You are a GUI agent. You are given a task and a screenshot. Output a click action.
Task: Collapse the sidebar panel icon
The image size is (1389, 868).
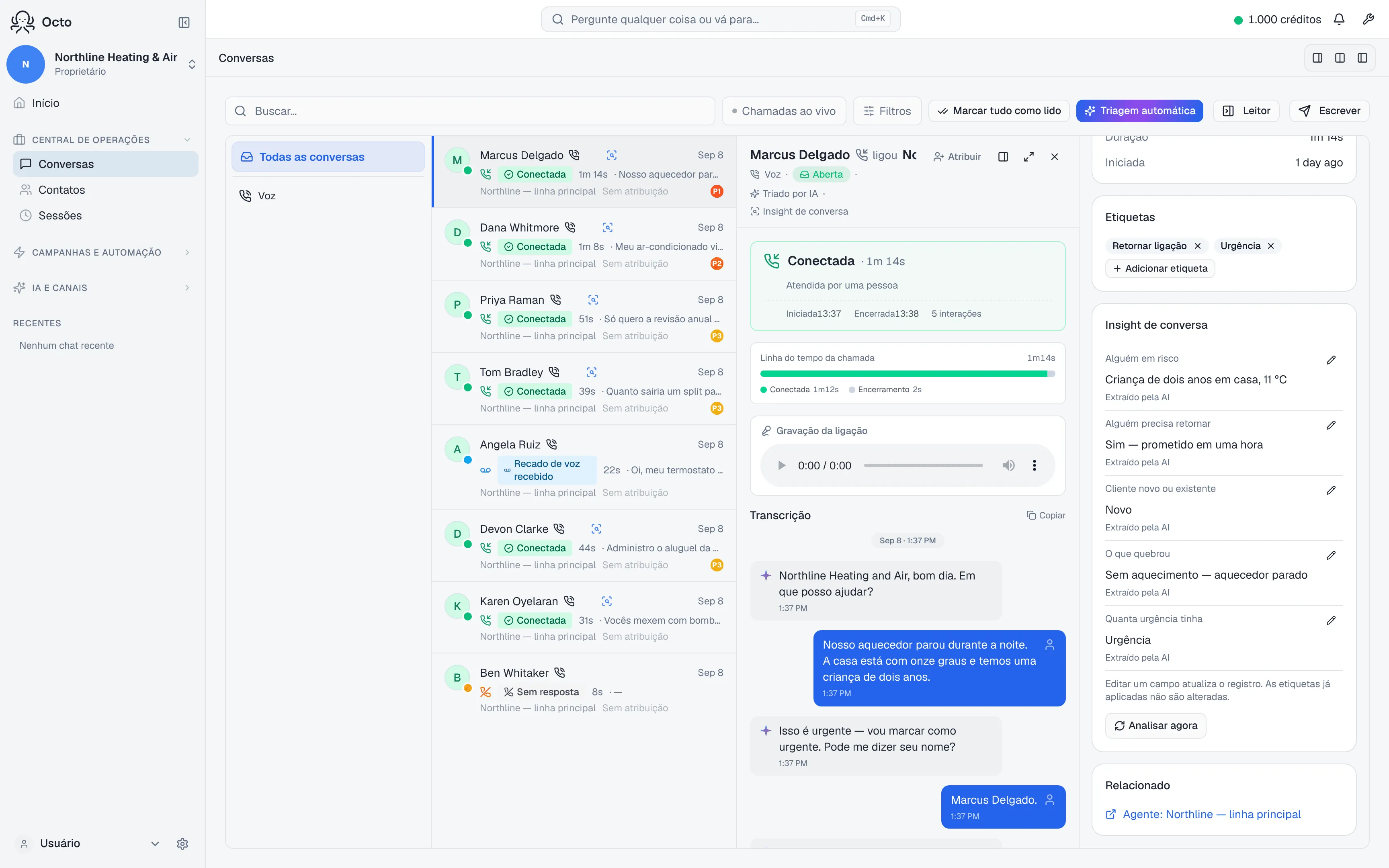click(184, 23)
